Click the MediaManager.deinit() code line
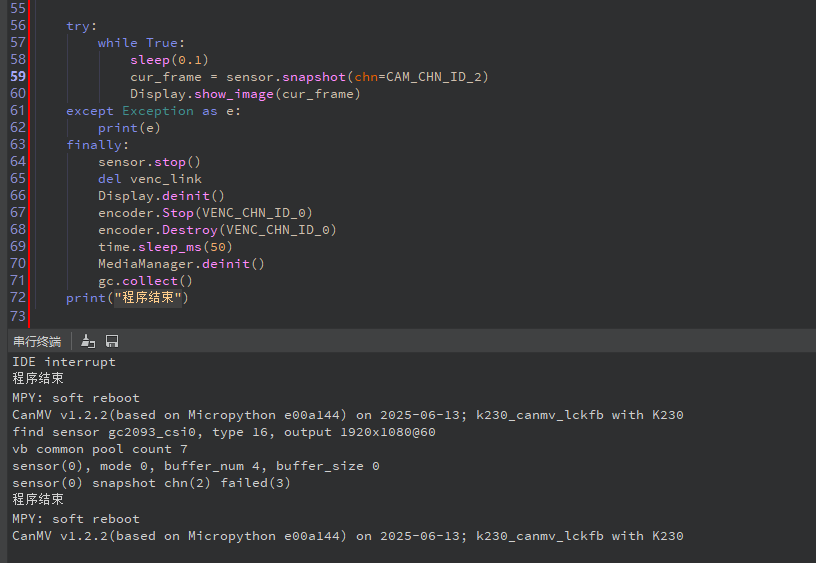This screenshot has width=816, height=563. 180,263
